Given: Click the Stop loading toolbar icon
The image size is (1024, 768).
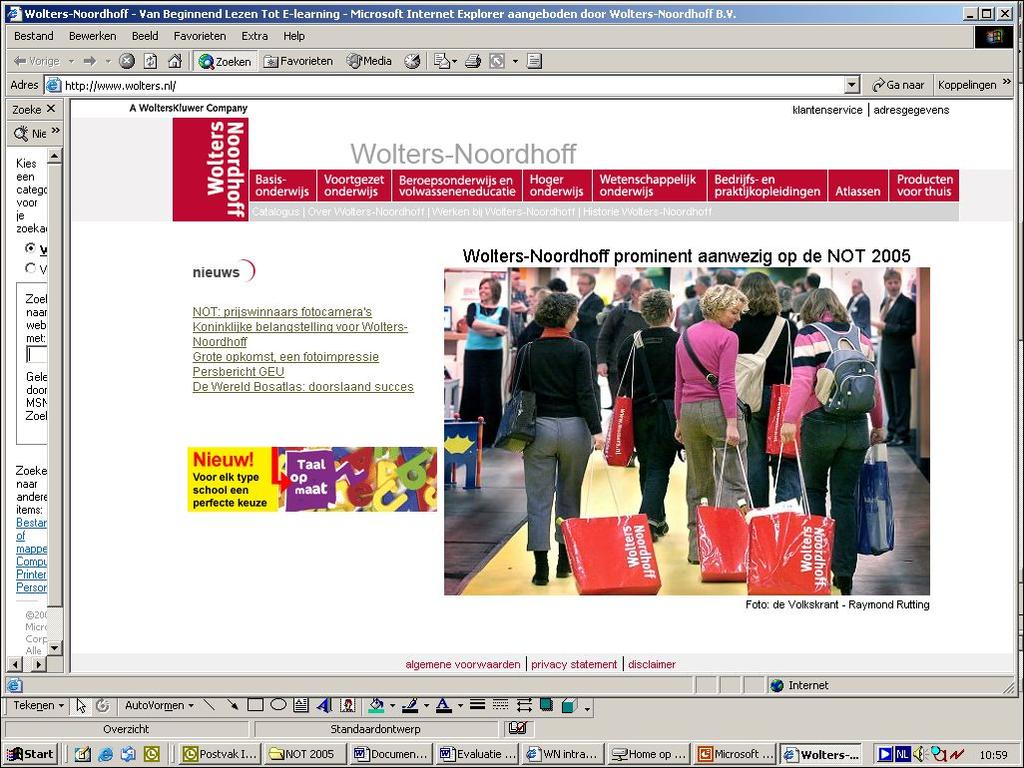Looking at the screenshot, I should pyautogui.click(x=127, y=61).
